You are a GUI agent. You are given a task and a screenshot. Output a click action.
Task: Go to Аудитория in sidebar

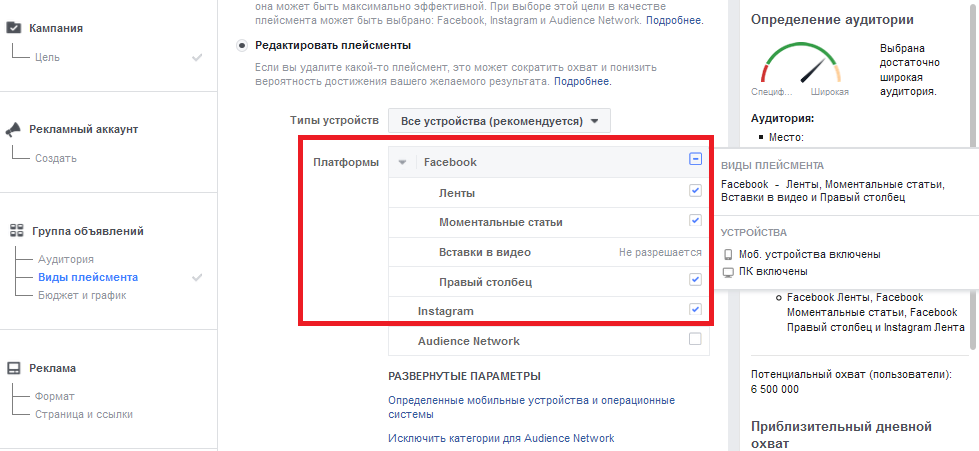point(66,259)
